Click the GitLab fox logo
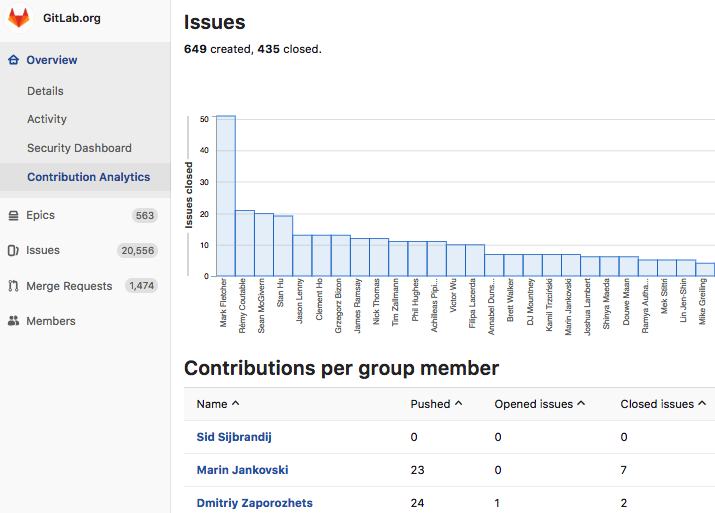Viewport: 715px width, 513px height. (20, 19)
